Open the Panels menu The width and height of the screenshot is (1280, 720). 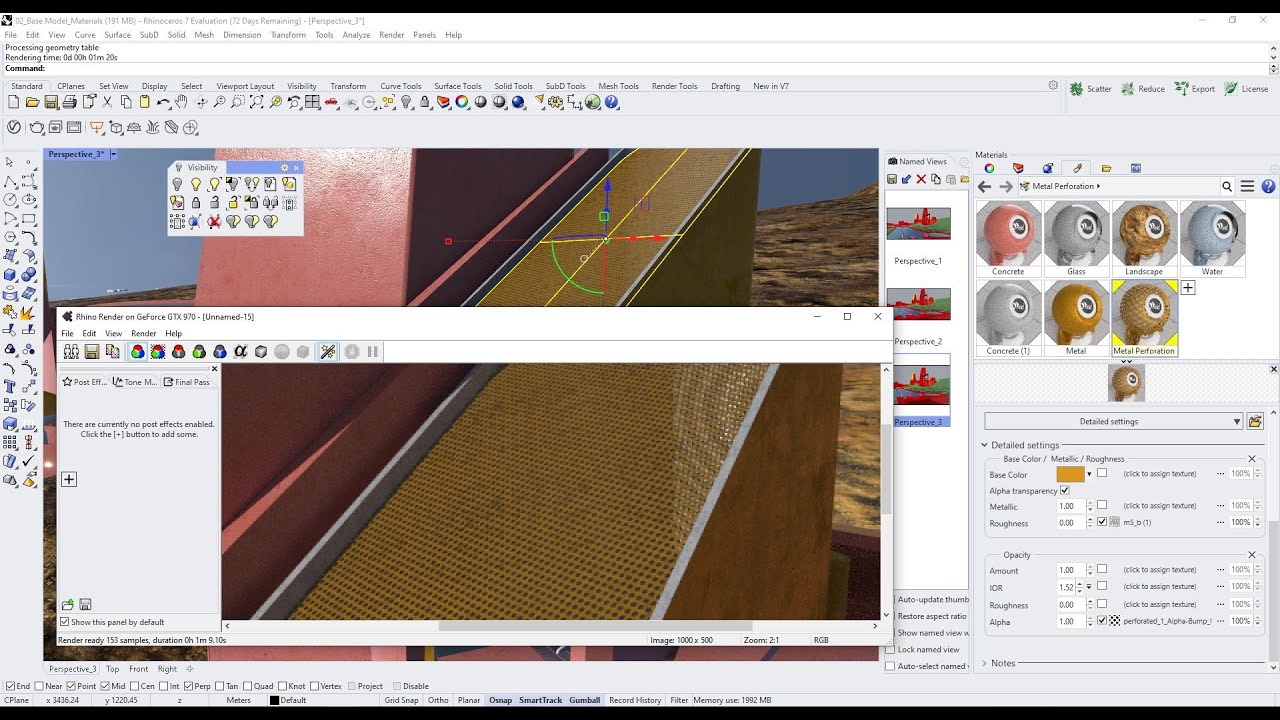(x=424, y=35)
